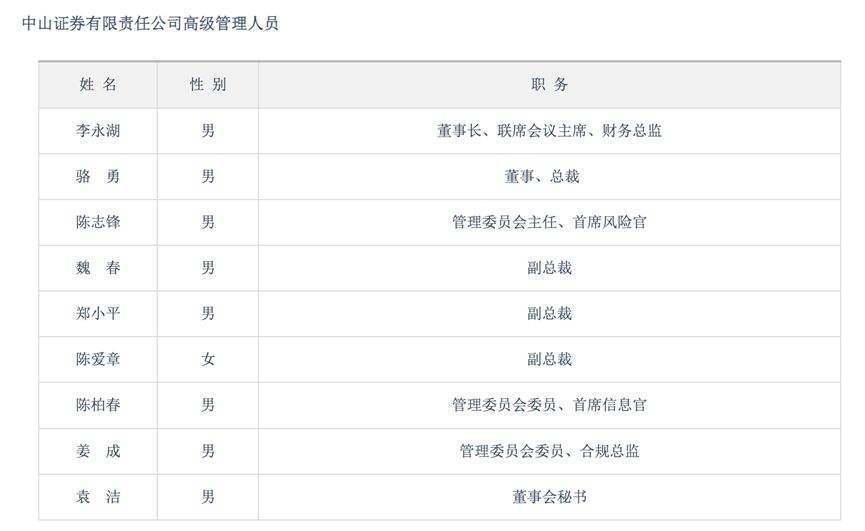This screenshot has height=531, width=865.
Task: Click the 姓名 column header
Action: (98, 85)
